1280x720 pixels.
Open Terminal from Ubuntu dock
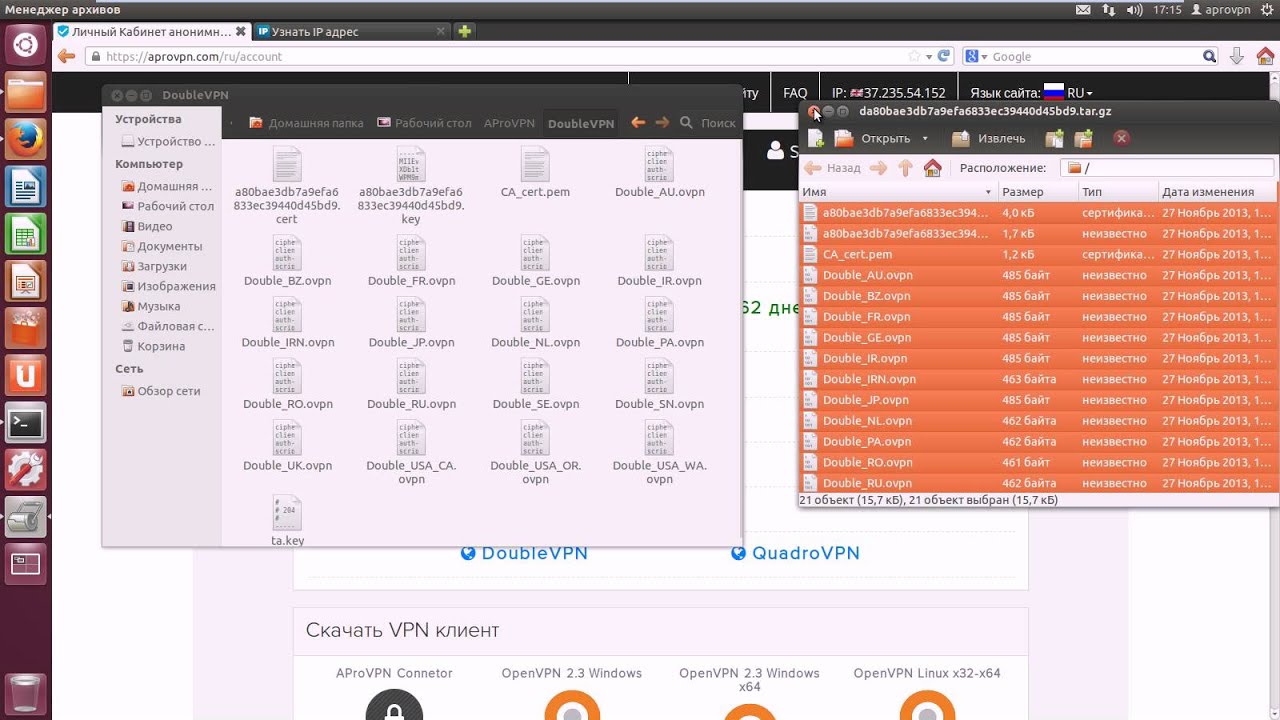click(25, 424)
